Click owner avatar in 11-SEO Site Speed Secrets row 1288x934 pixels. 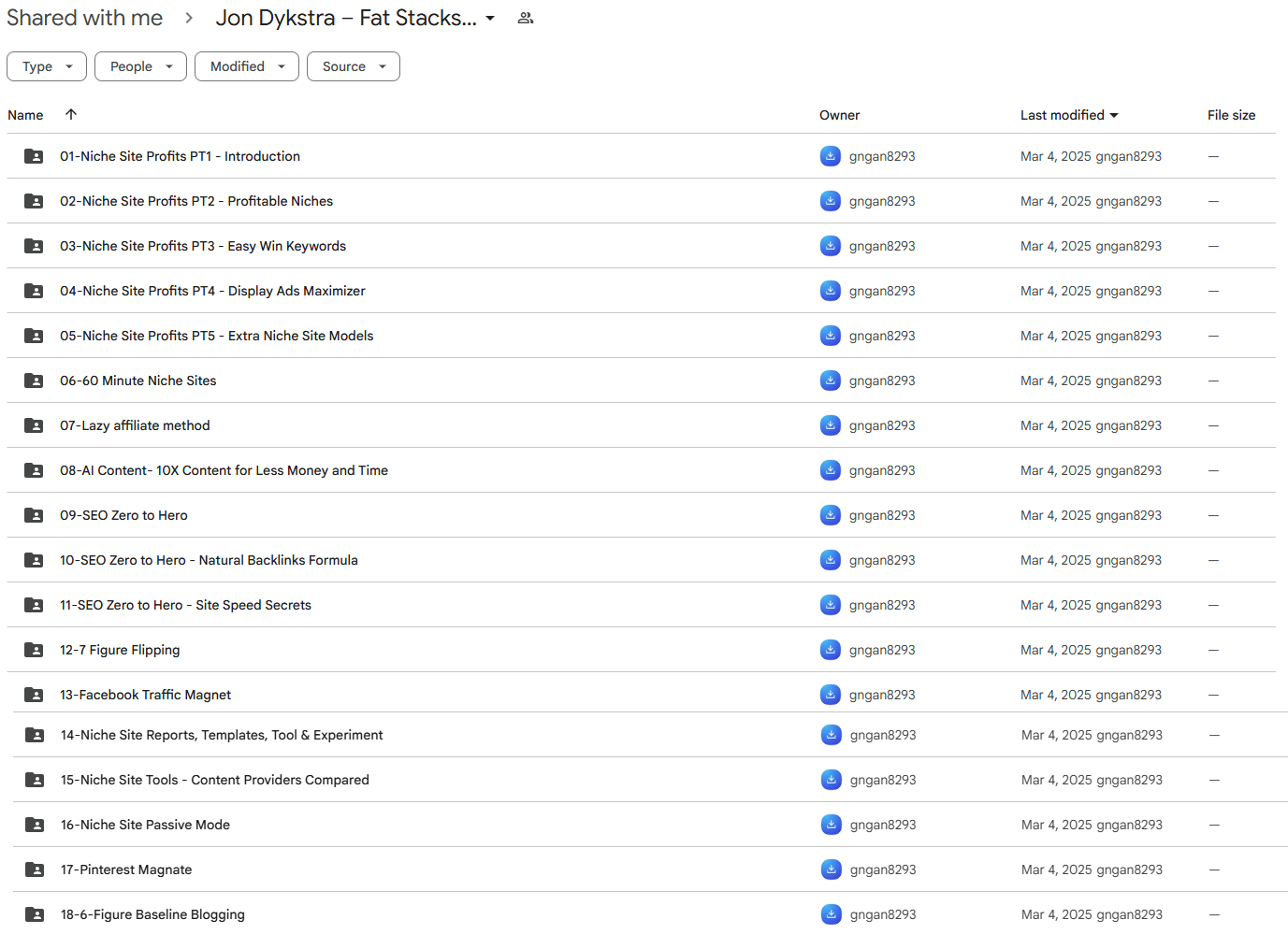[831, 605]
